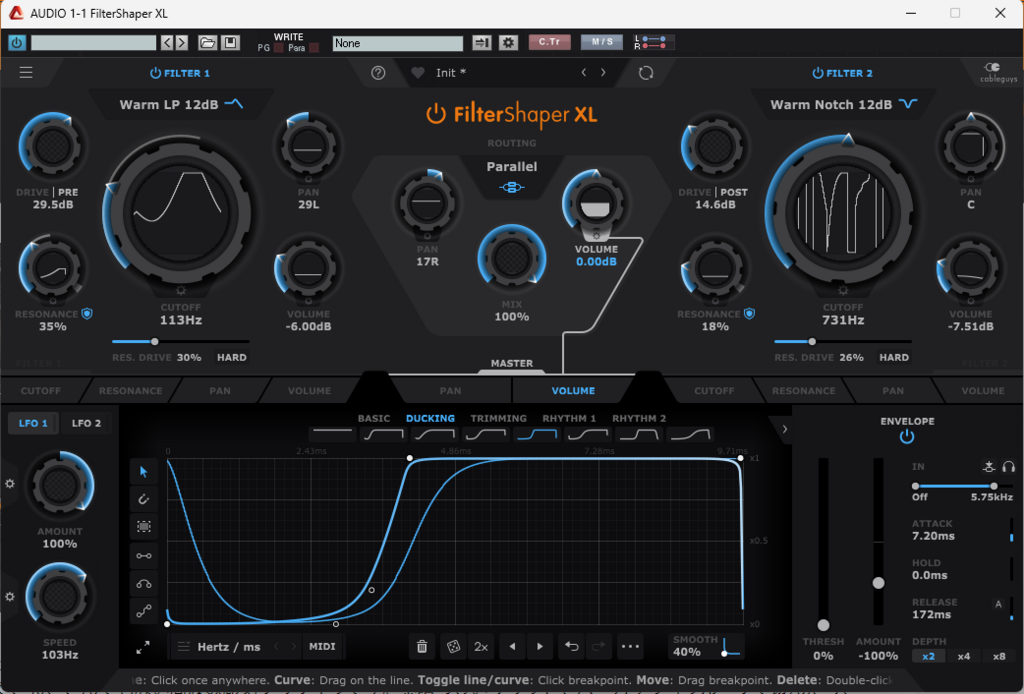Select the RHYTHM 1 waveform category
This screenshot has width=1024, height=694.
[569, 418]
